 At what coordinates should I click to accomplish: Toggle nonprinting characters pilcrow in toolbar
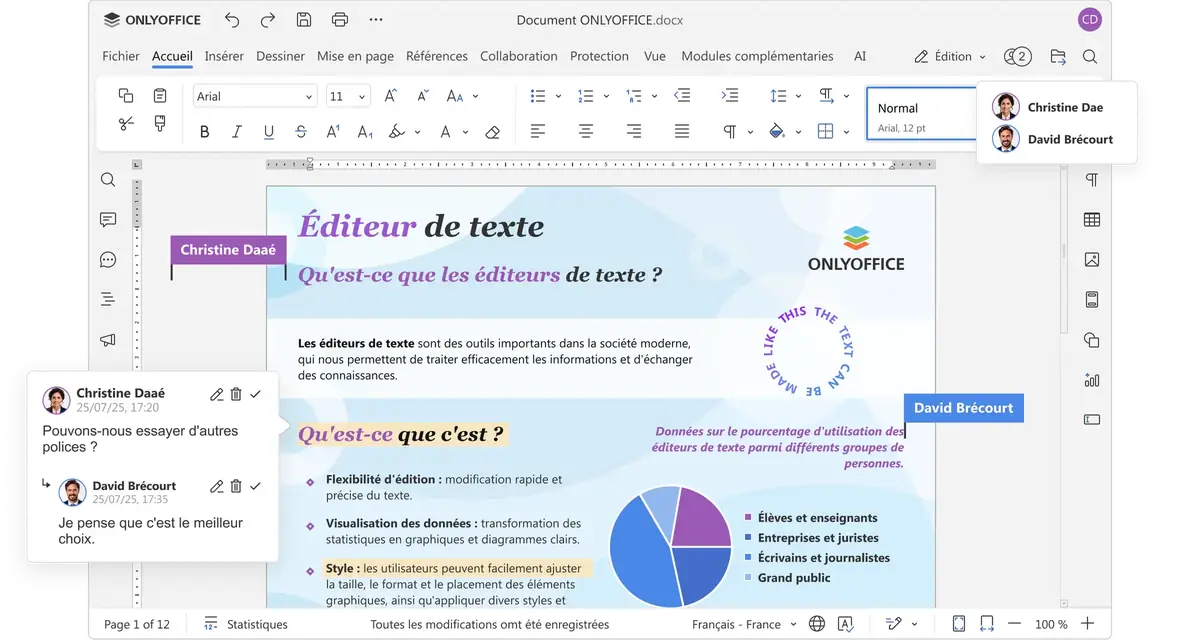[730, 132]
